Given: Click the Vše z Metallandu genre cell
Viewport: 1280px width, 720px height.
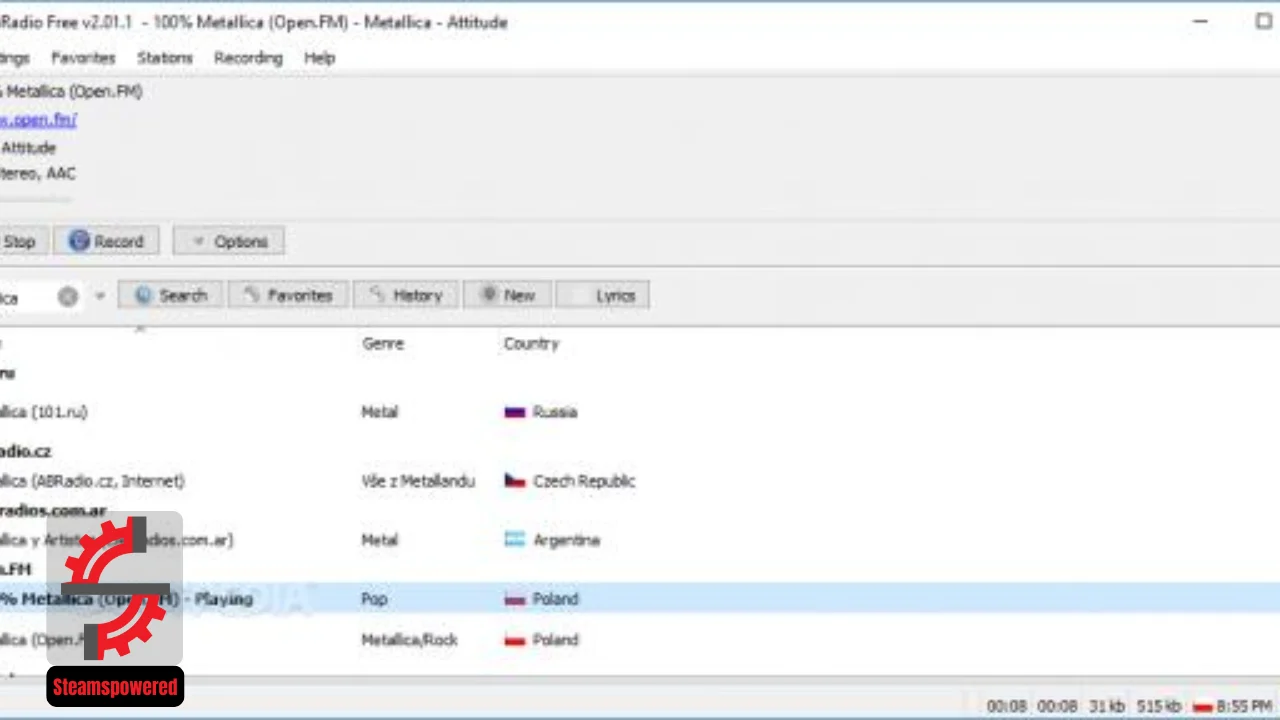Looking at the screenshot, I should (418, 481).
